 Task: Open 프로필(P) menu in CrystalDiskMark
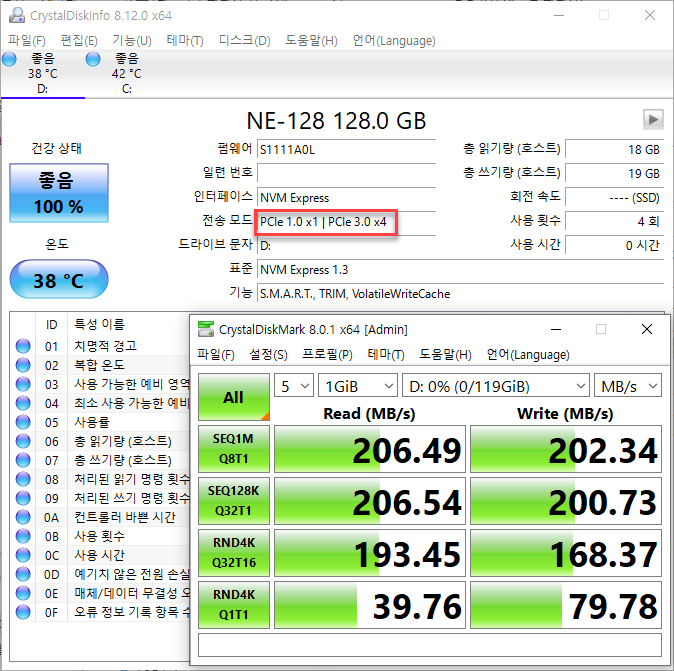click(327, 355)
